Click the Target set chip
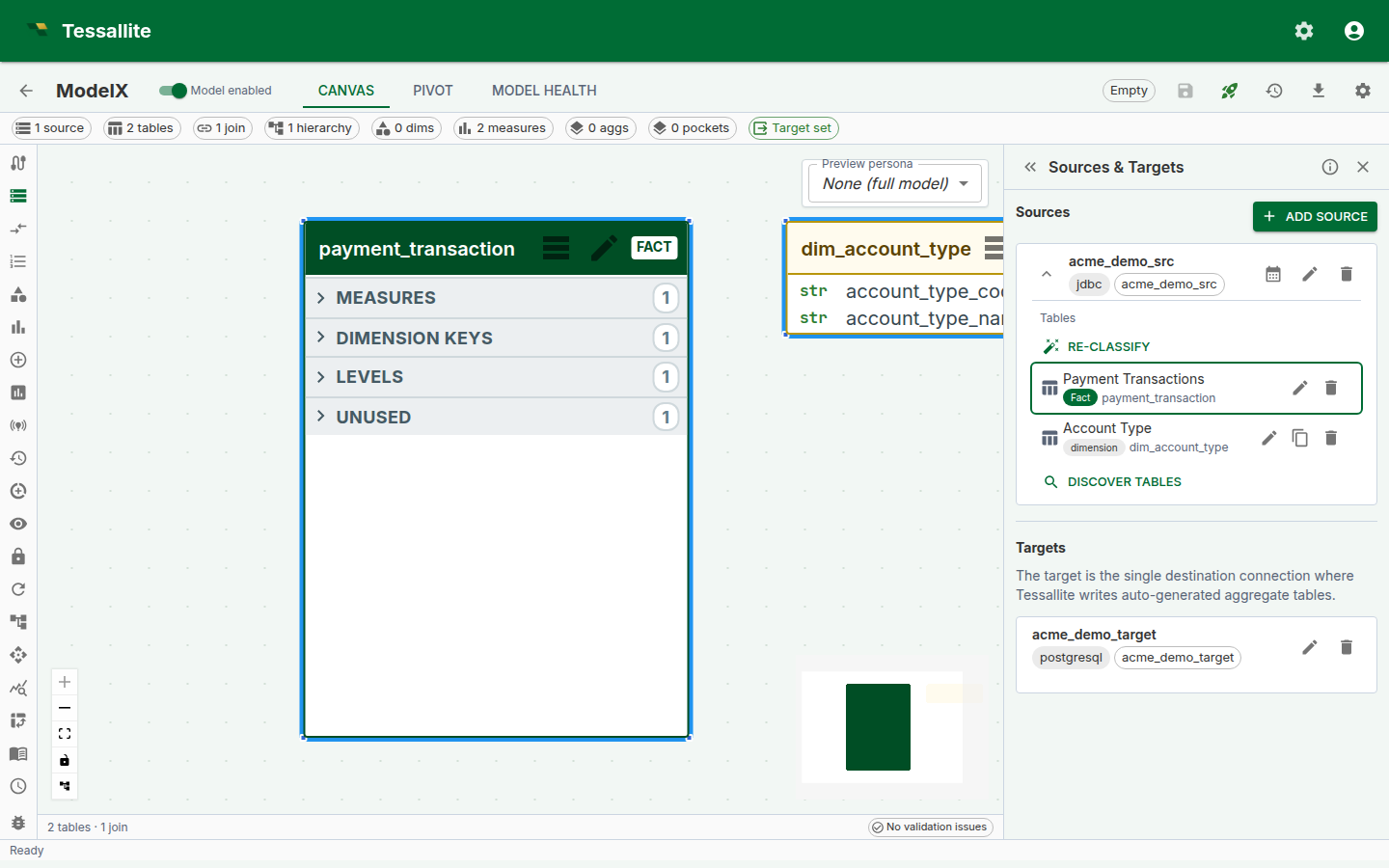Viewport: 1389px width, 868px height. pyautogui.click(x=793, y=128)
